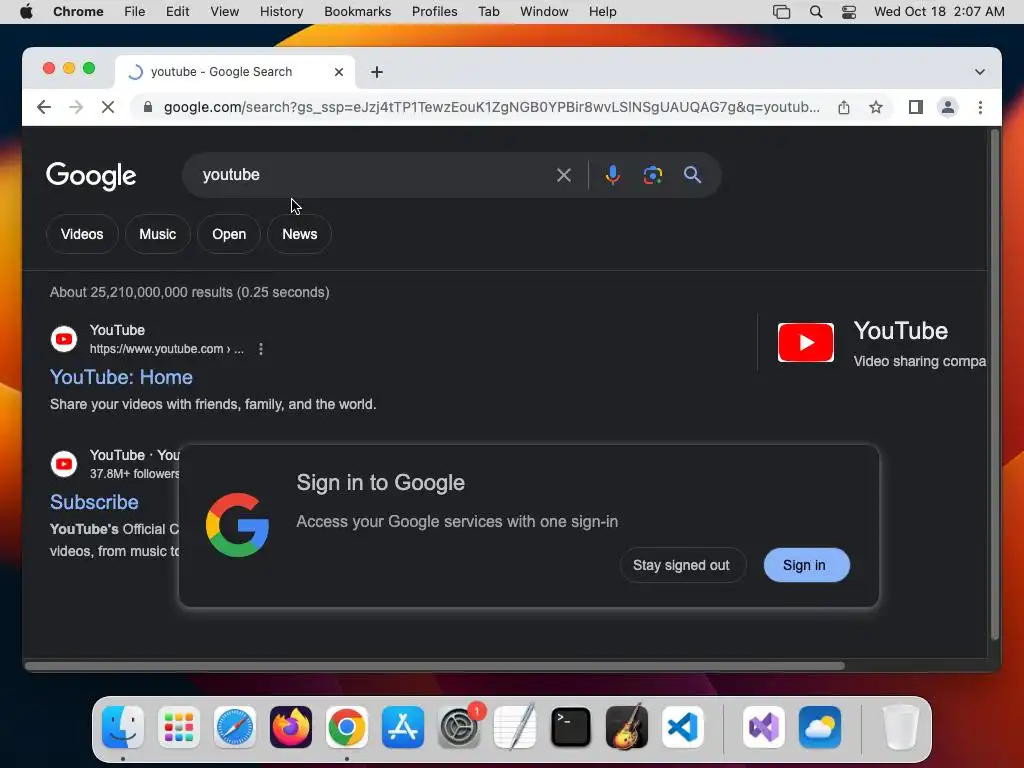
Task: Stop loading the page
Action: click(x=108, y=107)
